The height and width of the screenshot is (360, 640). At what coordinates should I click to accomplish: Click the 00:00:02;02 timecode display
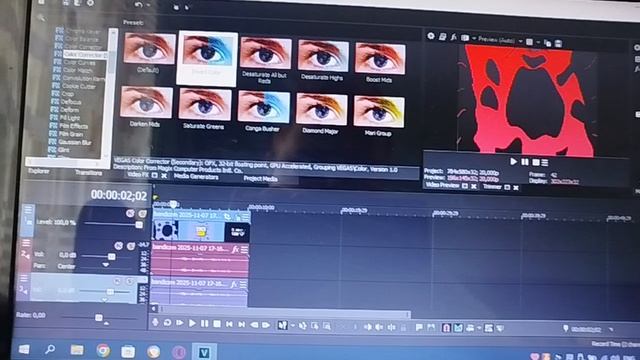119,196
